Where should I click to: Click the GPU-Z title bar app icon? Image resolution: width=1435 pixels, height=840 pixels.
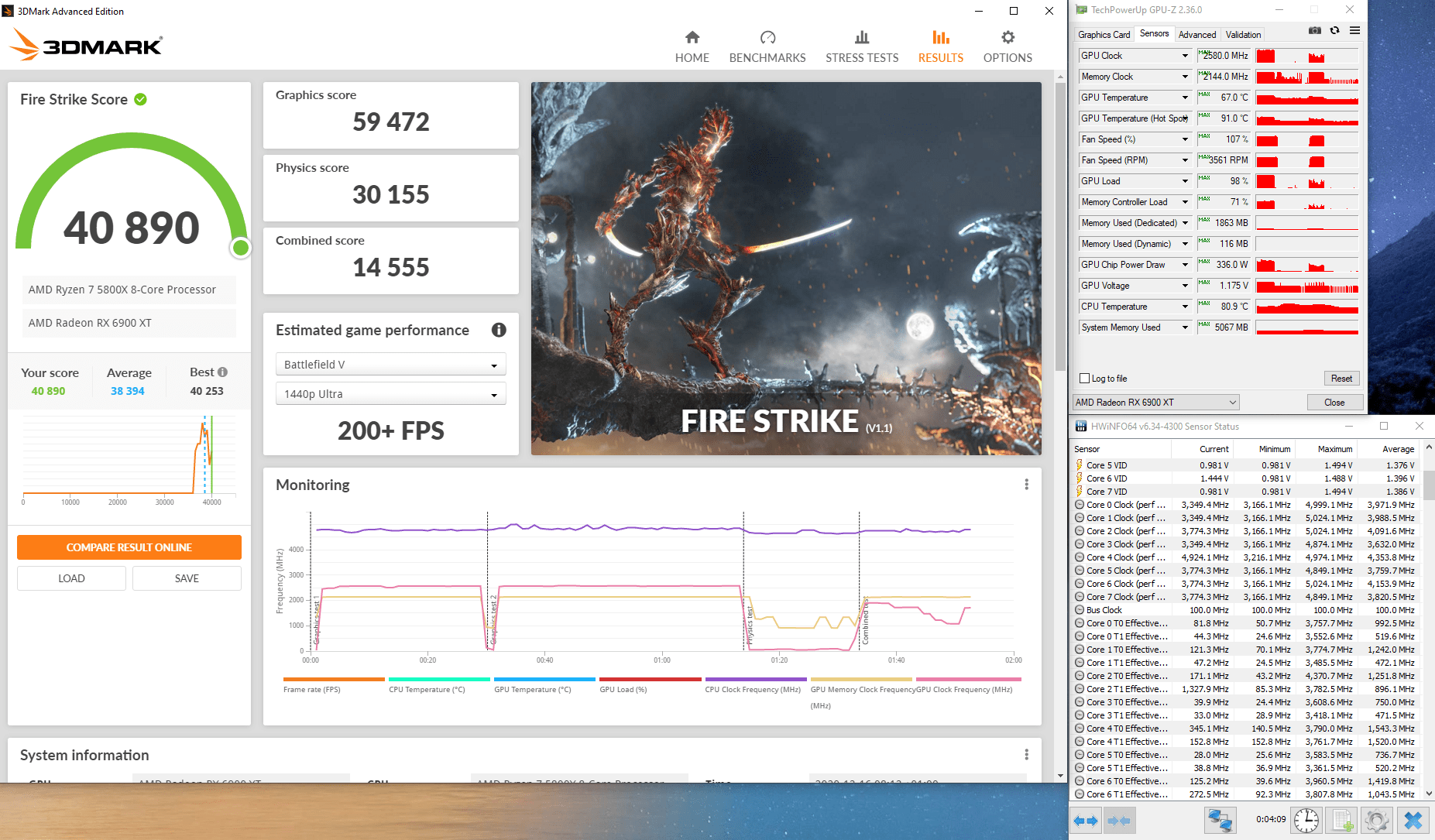tap(1081, 10)
